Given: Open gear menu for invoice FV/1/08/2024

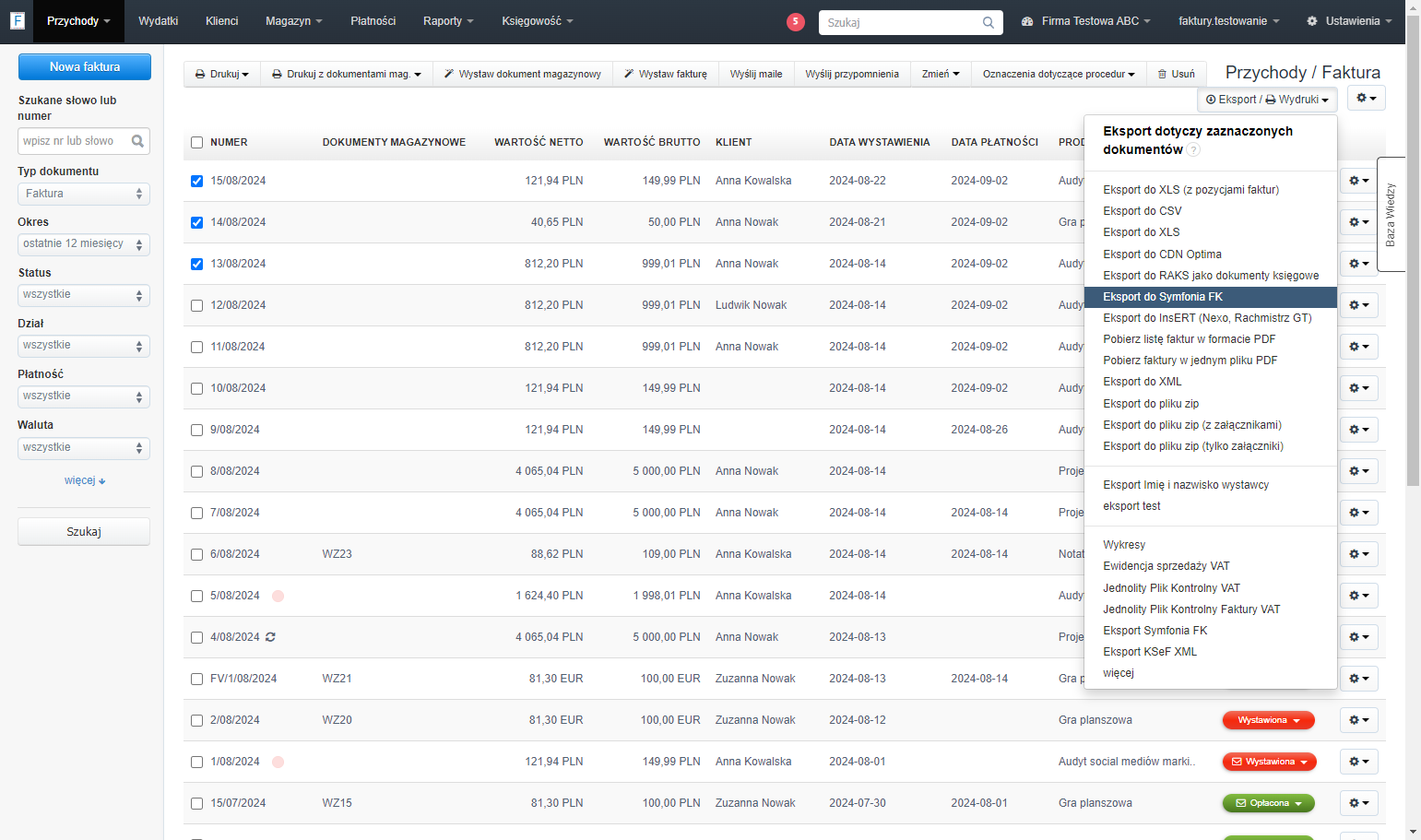Looking at the screenshot, I should coord(1359,679).
